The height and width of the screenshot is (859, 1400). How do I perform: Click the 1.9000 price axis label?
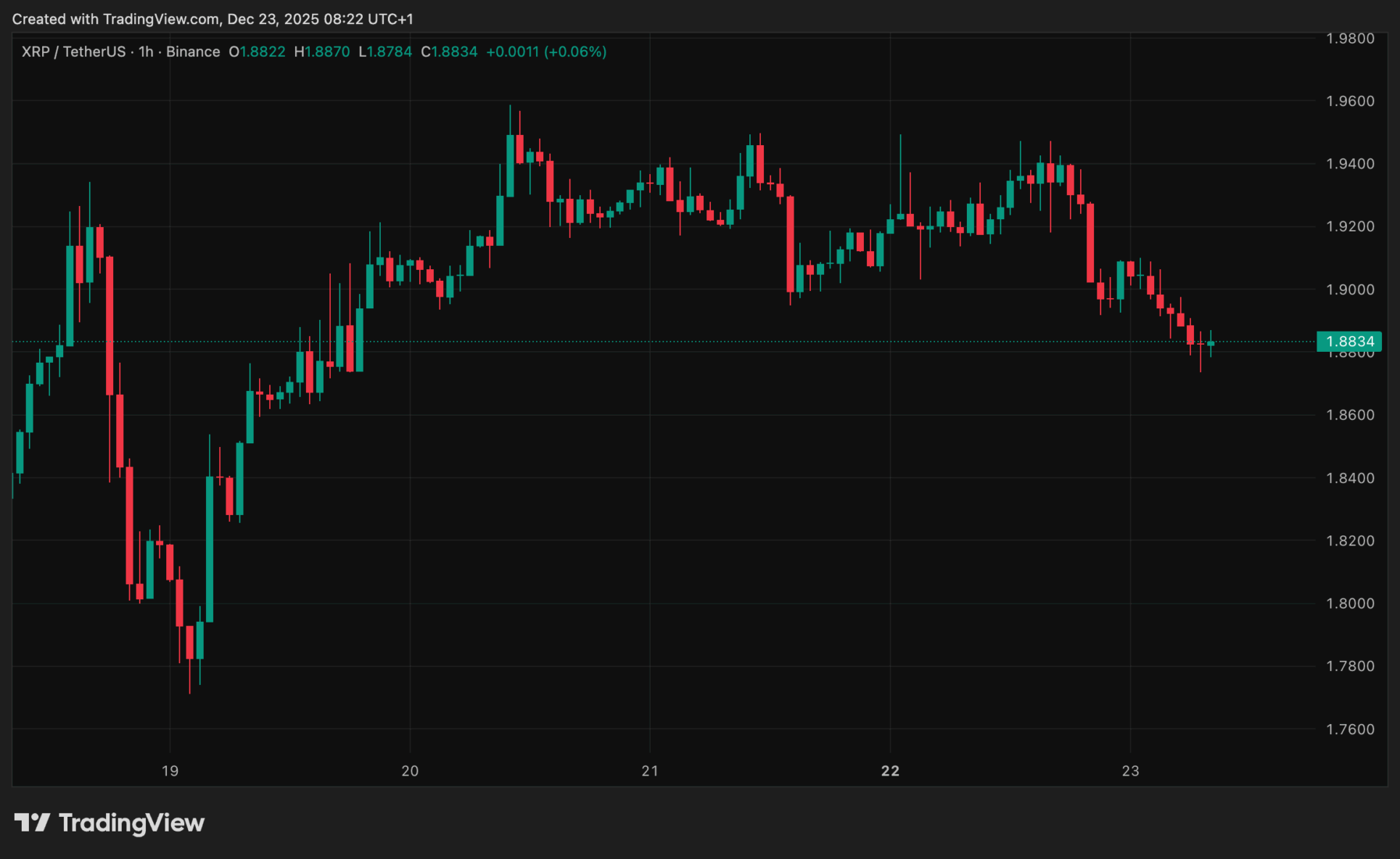(x=1350, y=289)
